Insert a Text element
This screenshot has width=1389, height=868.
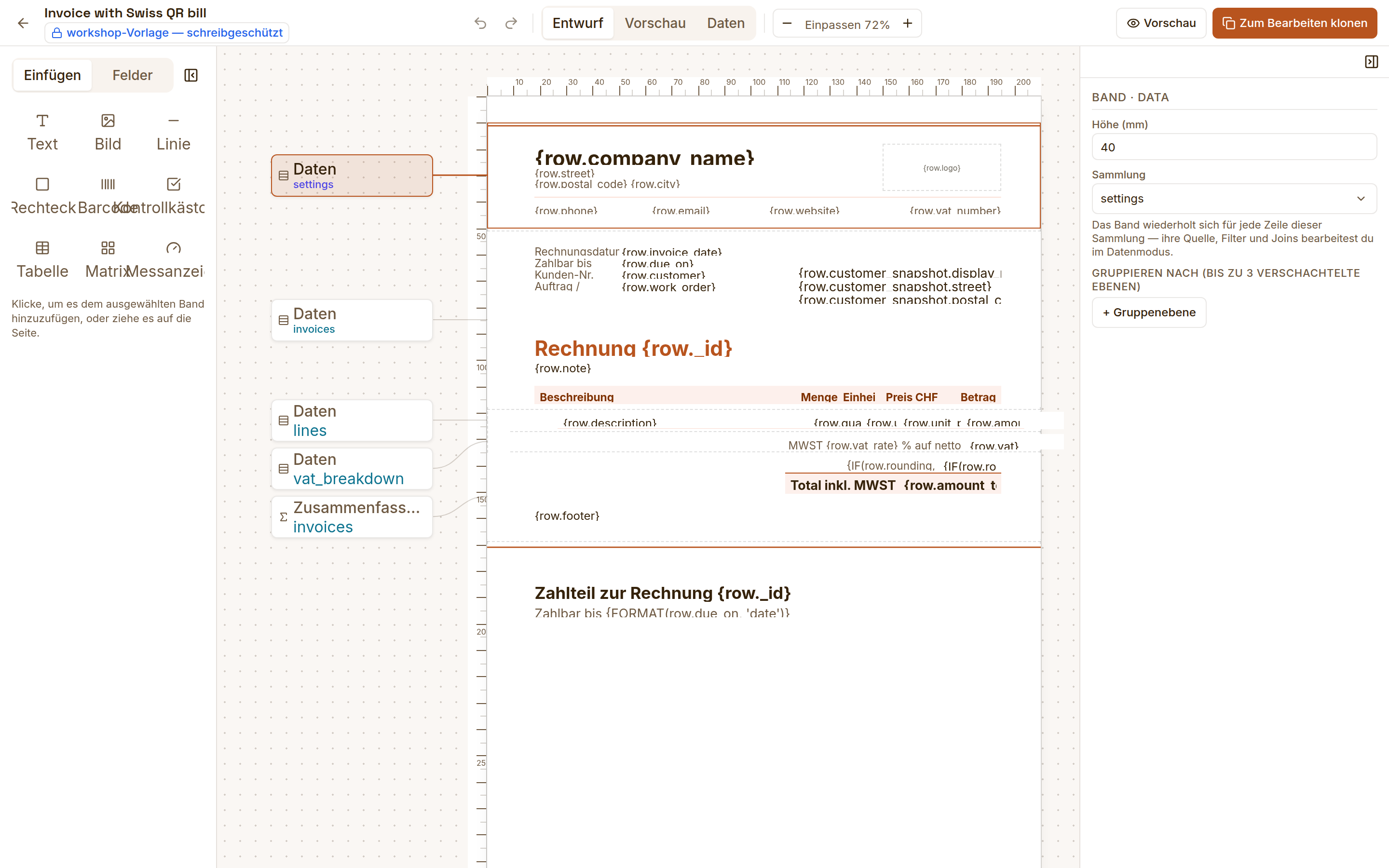(42, 133)
